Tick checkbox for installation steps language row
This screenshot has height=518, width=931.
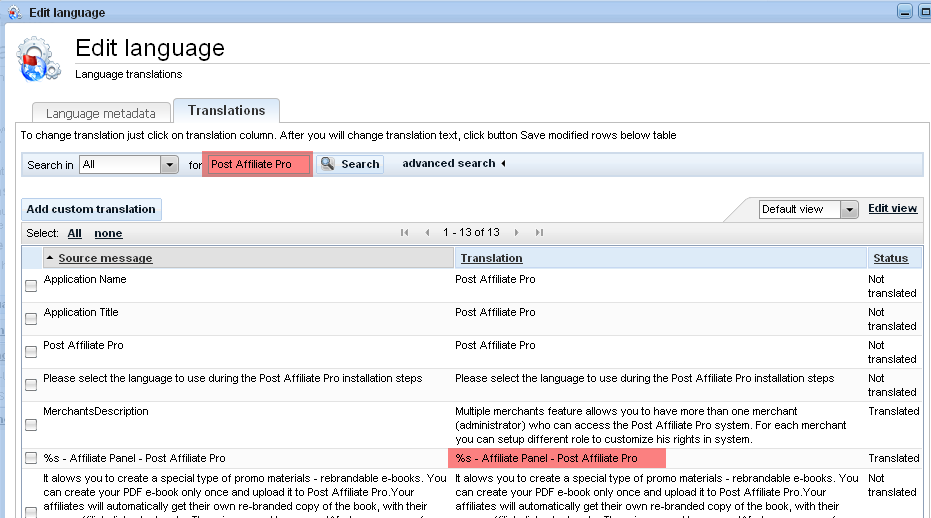pos(31,385)
